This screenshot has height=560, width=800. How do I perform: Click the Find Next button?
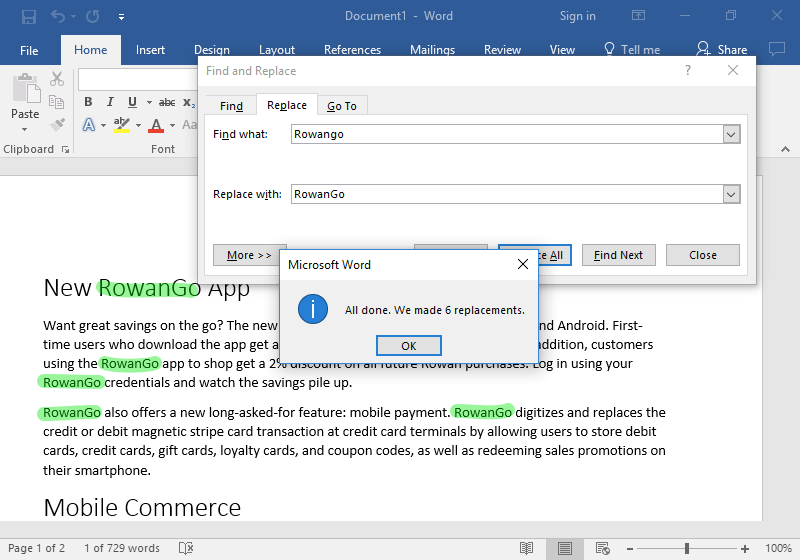tap(618, 255)
